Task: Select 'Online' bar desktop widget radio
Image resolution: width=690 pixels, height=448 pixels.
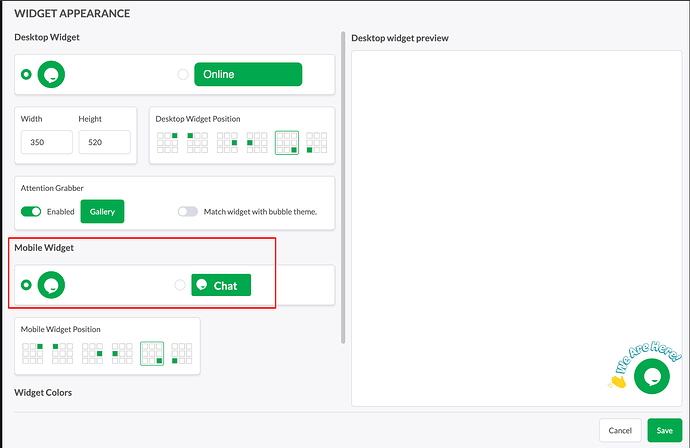Action: tap(182, 74)
